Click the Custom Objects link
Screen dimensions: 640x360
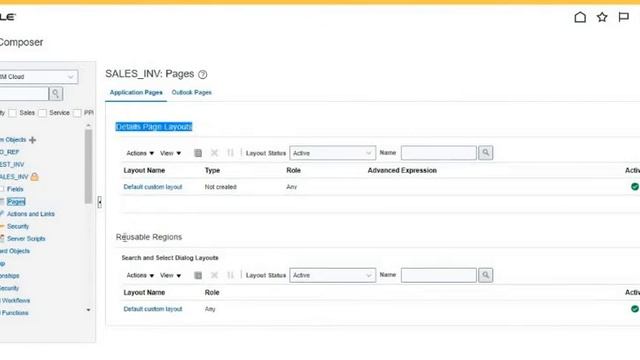pyautogui.click(x=13, y=140)
